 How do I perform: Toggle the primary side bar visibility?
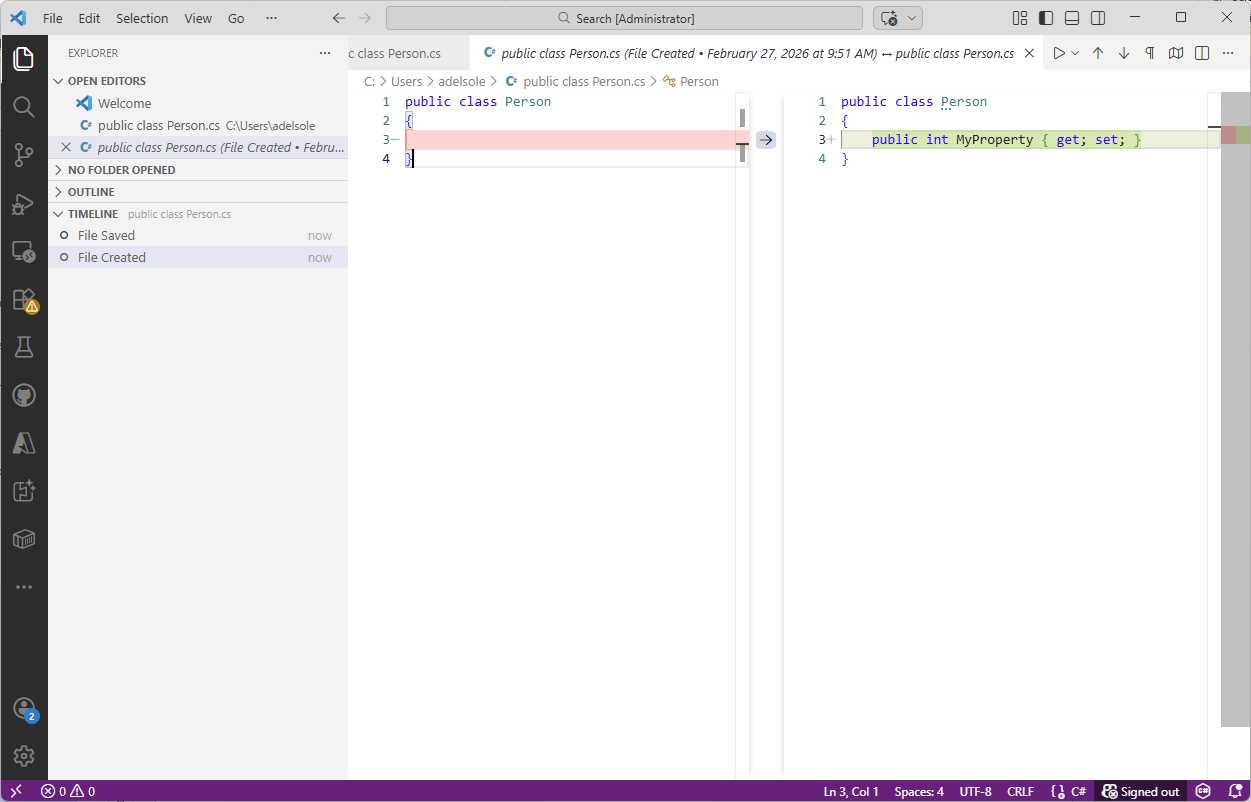click(x=1046, y=18)
